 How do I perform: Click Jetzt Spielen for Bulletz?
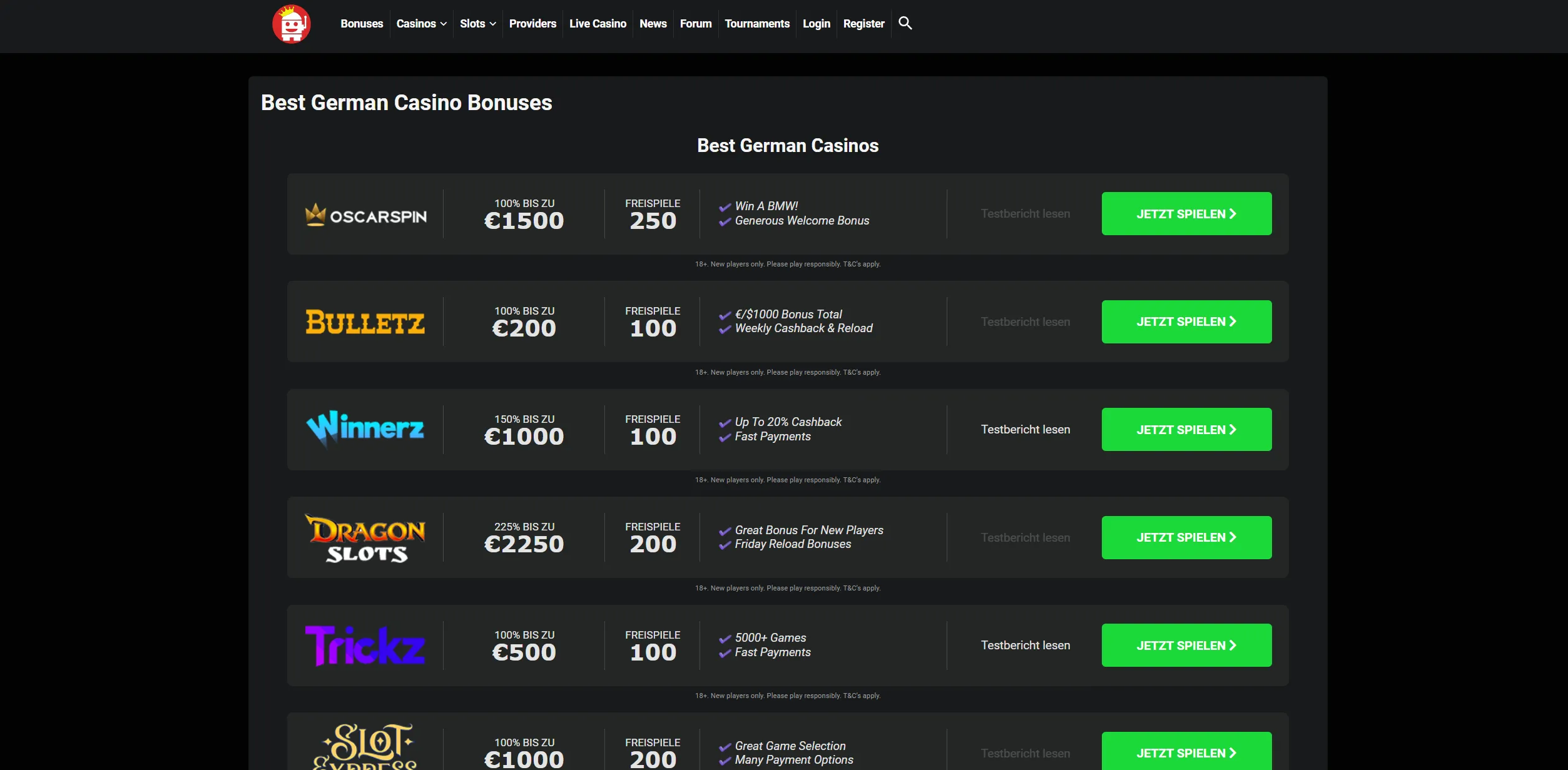point(1186,322)
